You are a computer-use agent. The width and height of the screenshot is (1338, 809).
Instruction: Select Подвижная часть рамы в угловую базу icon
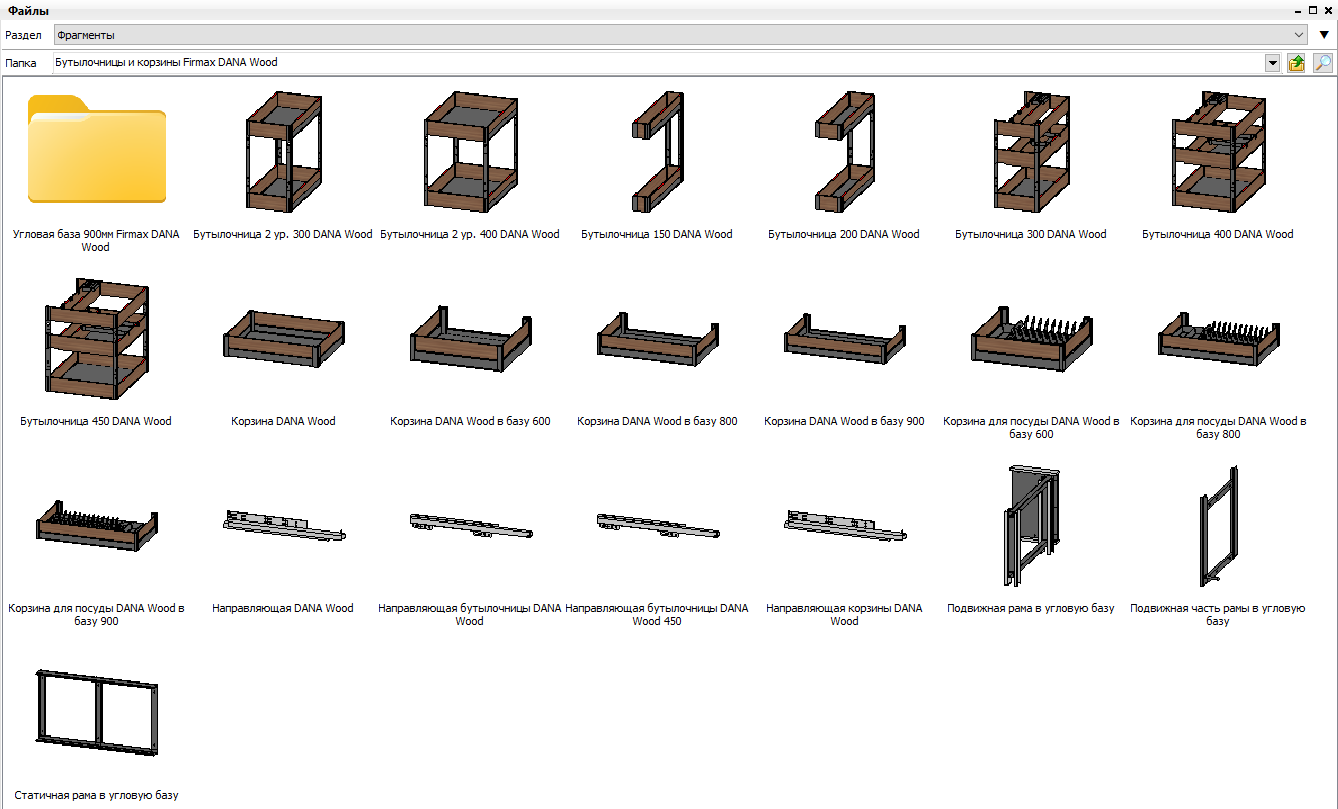pos(1218,526)
